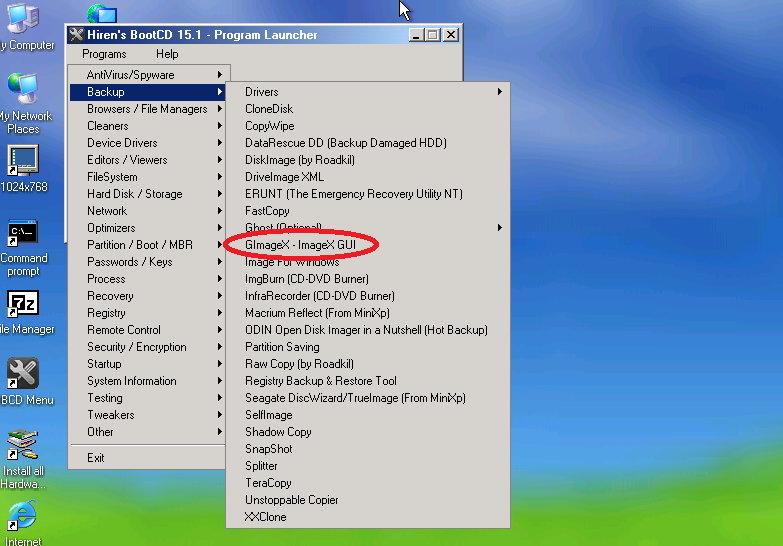Click the Hiren's BootCD title bar tools icon
The height and width of the screenshot is (546, 783).
(76, 34)
